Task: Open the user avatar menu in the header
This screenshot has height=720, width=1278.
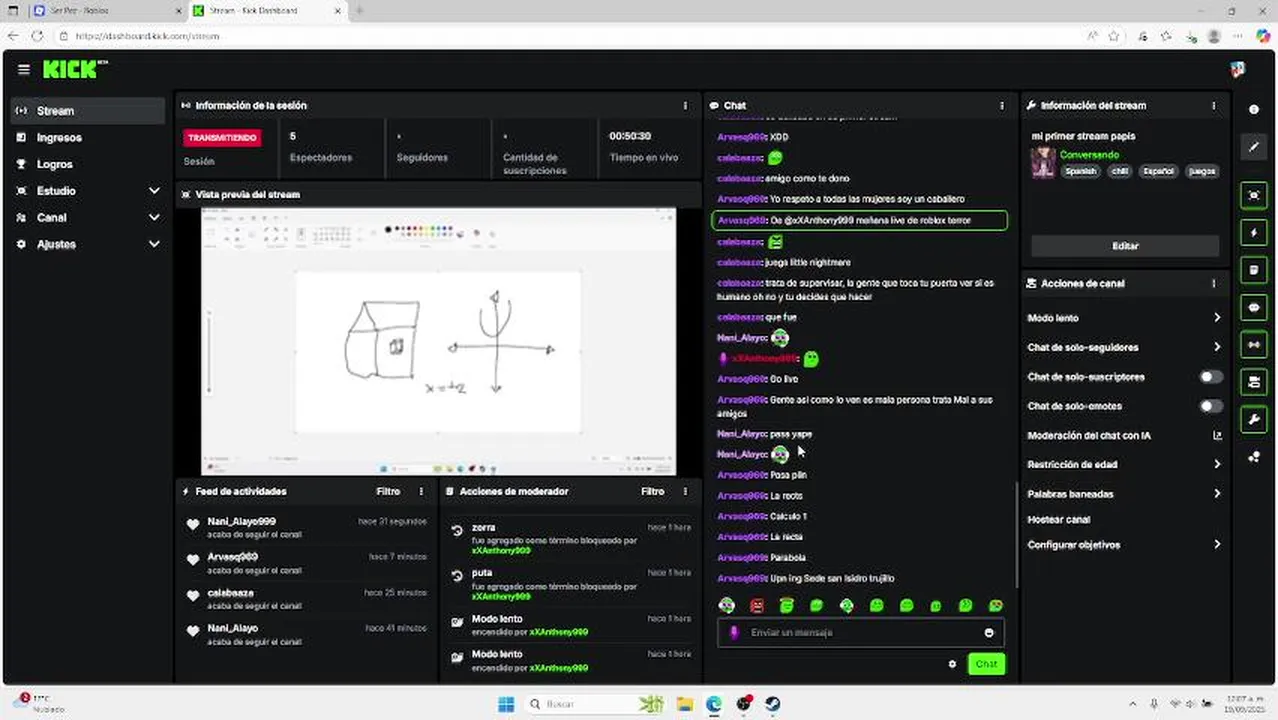Action: pos(1237,70)
